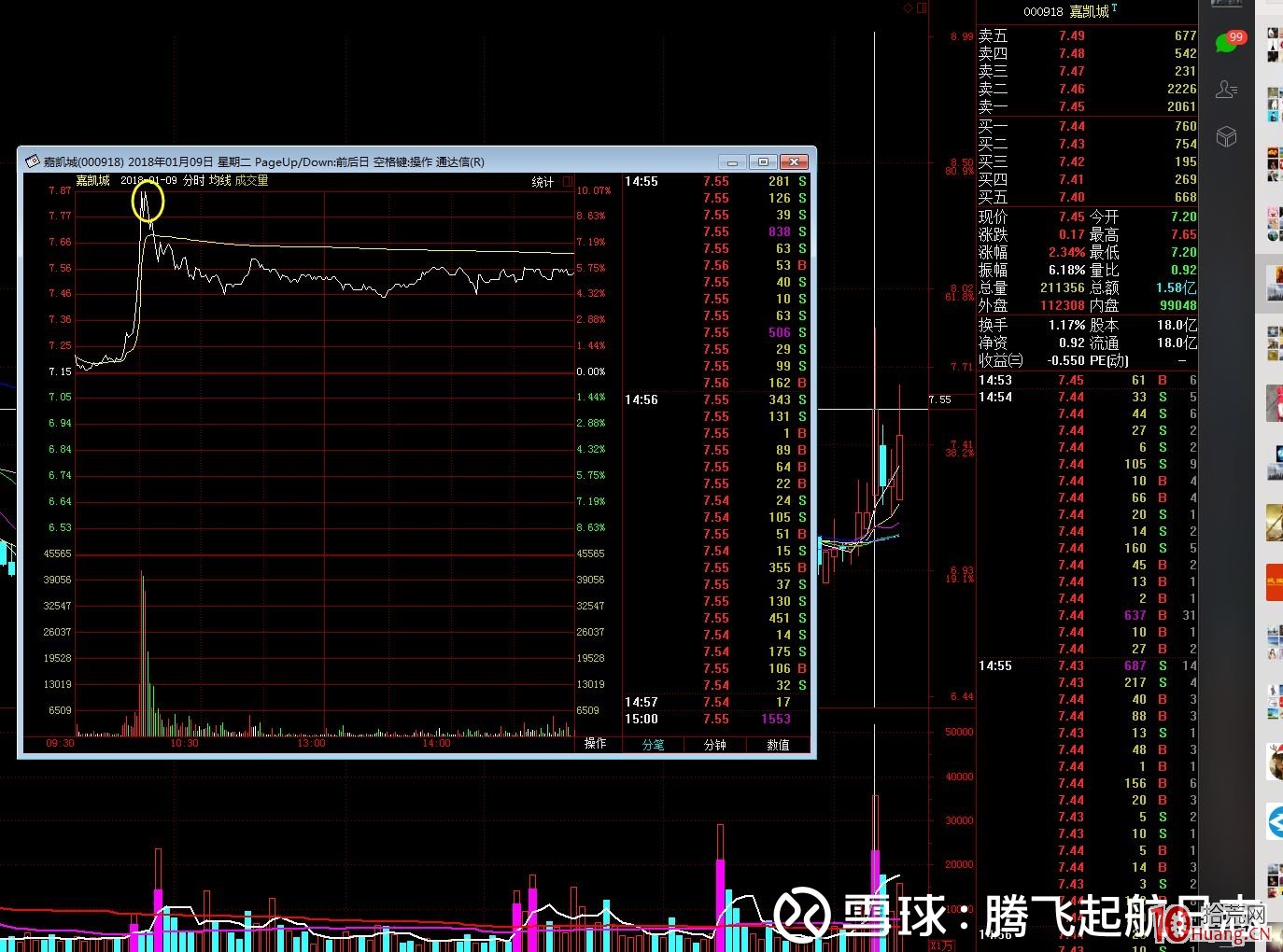Click the 14:57 tick row with volume 17

click(716, 702)
